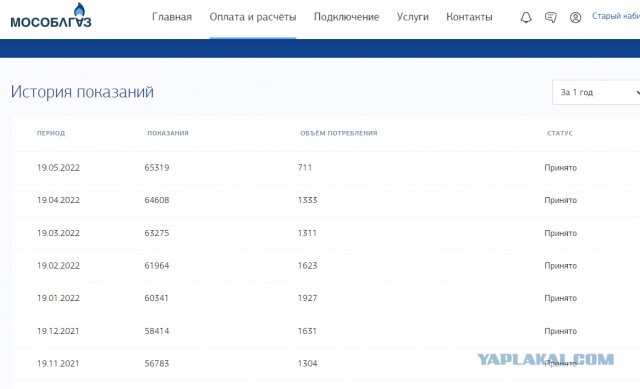Open the user profile icon

(576, 18)
